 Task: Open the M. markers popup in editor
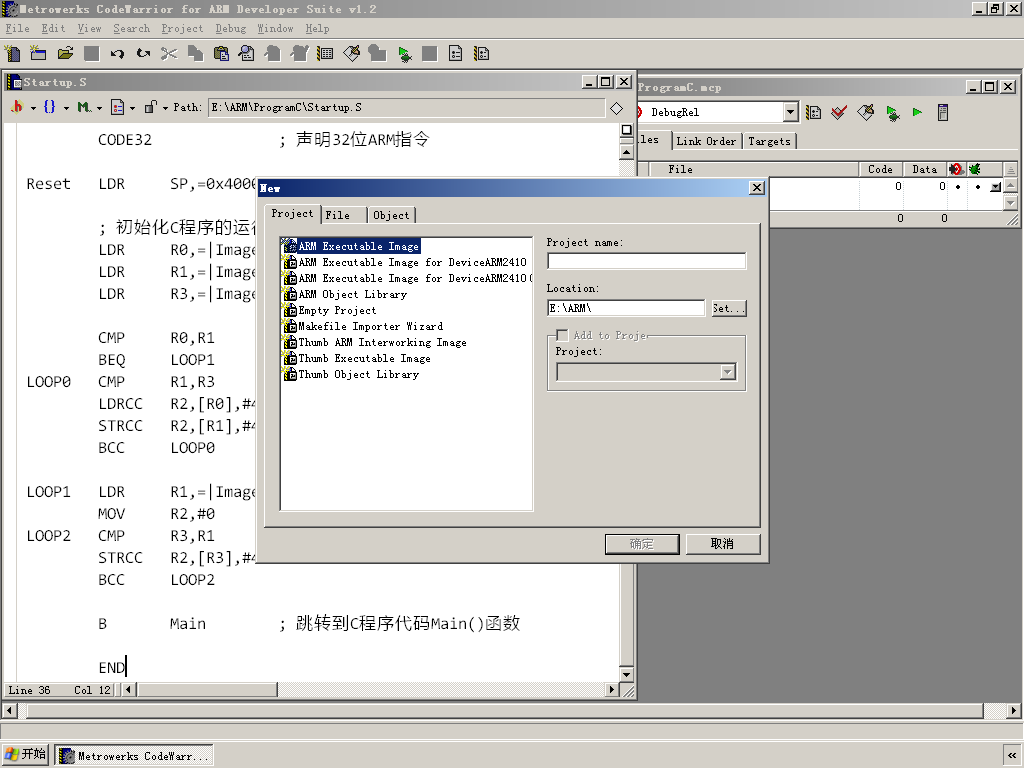89,107
